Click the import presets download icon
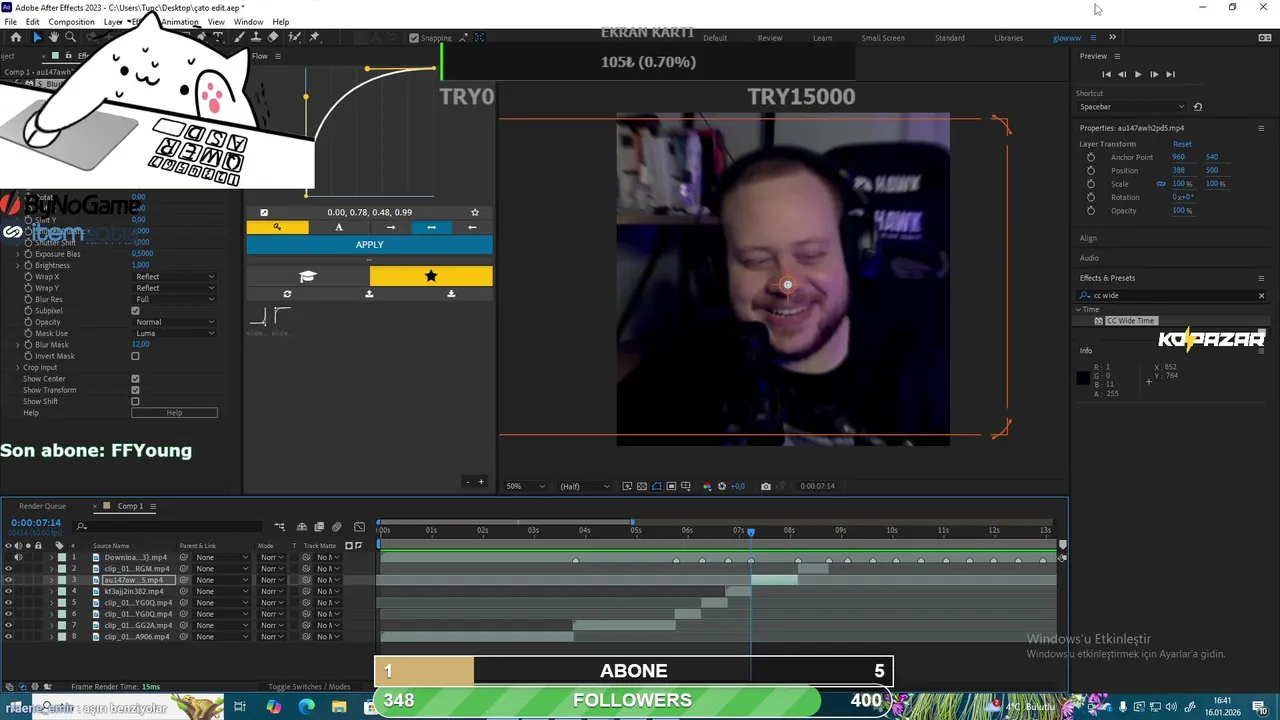This screenshot has height=720, width=1280. click(x=451, y=294)
